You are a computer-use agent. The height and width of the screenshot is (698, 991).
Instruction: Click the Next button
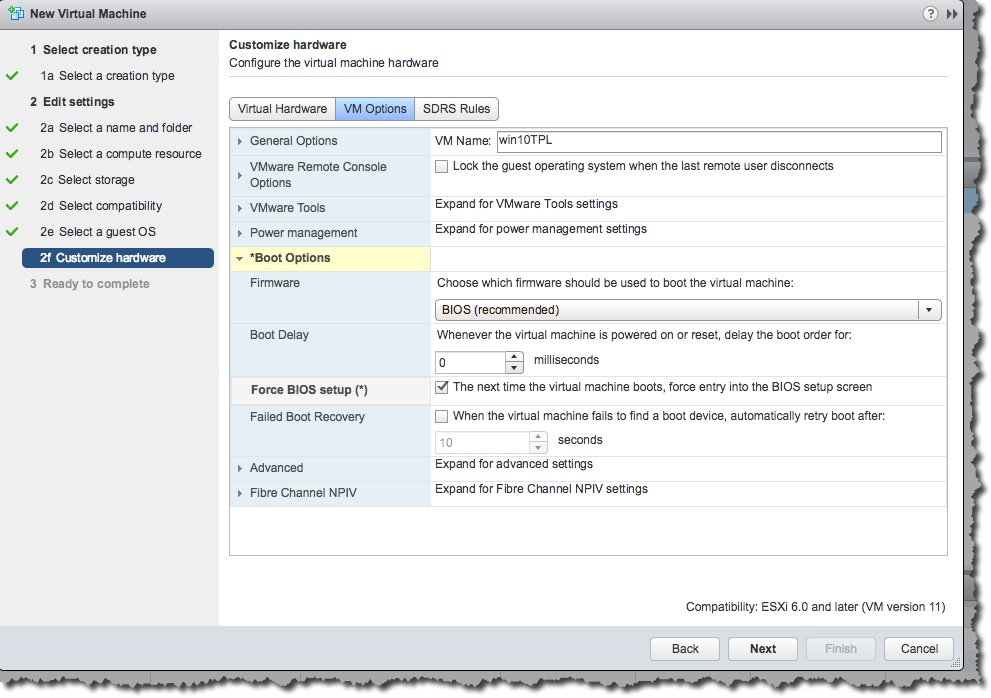click(x=763, y=649)
